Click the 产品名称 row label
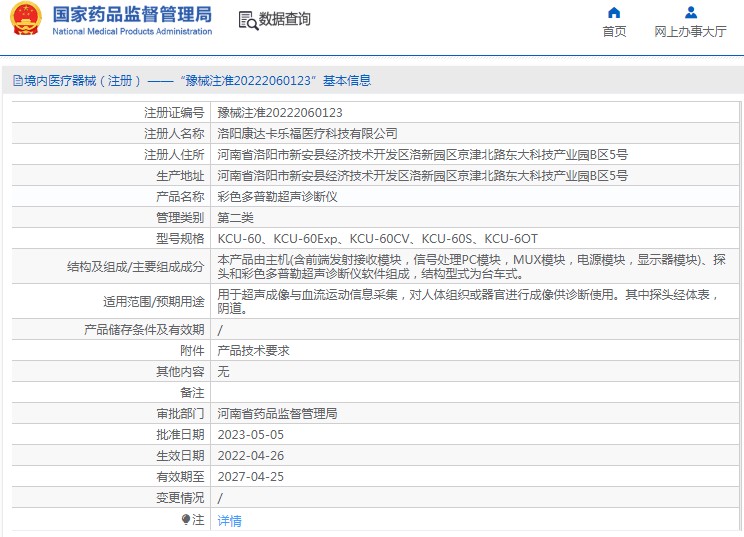This screenshot has width=744, height=537. tap(180, 196)
